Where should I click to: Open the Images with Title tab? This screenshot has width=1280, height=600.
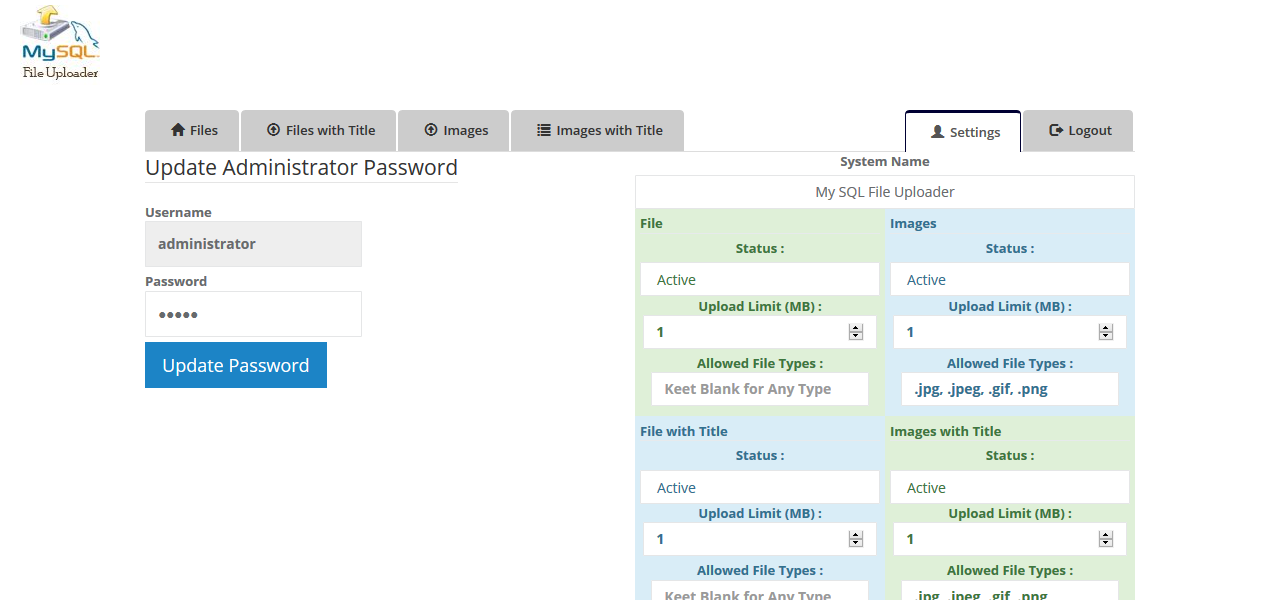597,130
